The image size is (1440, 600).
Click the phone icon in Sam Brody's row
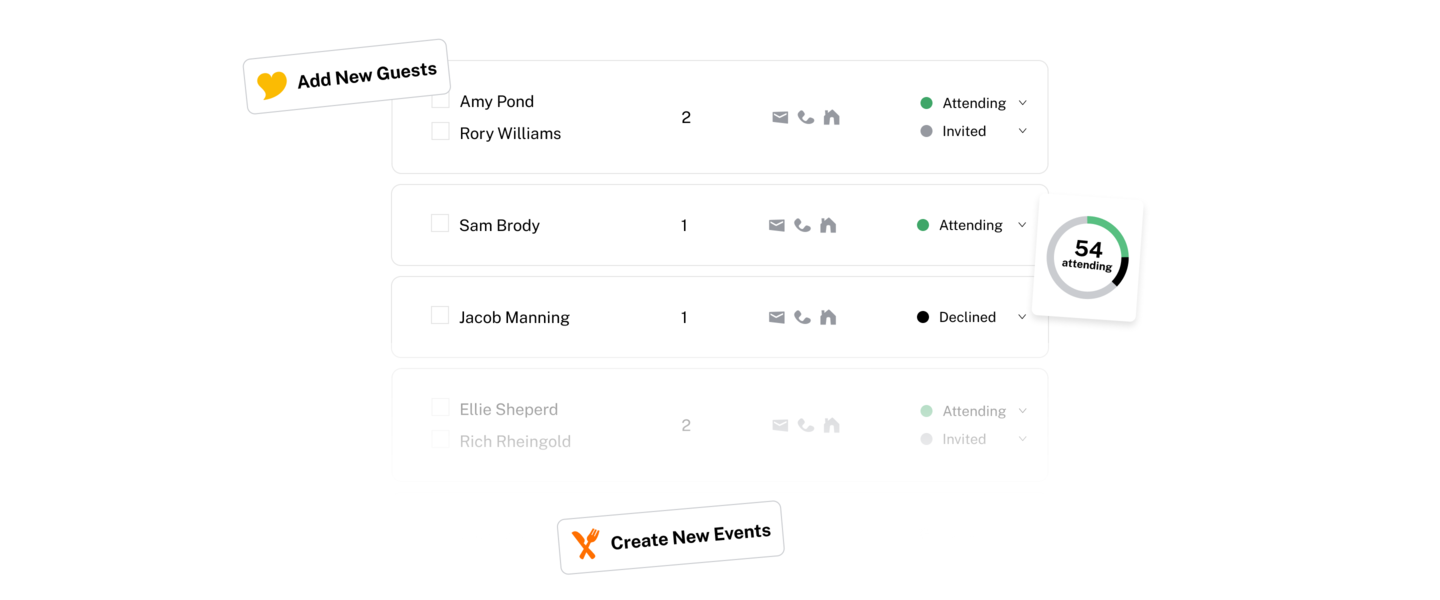(x=802, y=225)
